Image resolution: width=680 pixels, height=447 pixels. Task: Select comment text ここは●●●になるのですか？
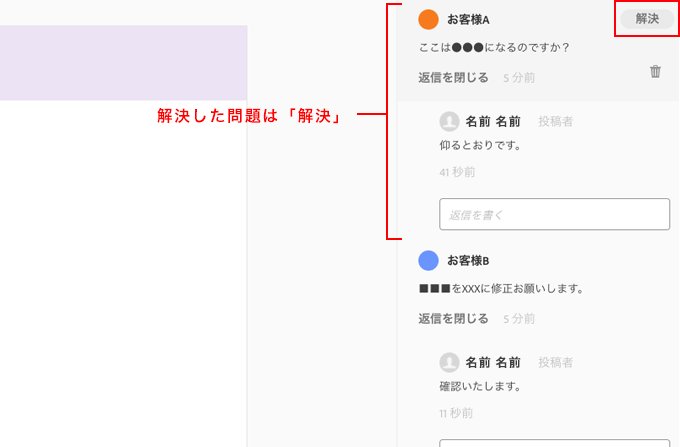(x=494, y=47)
